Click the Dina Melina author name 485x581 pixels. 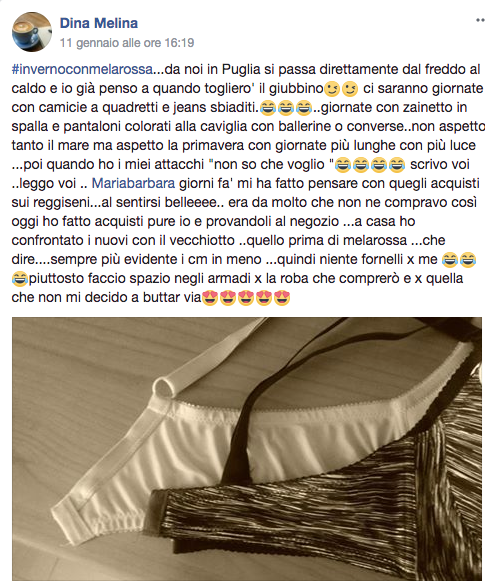[x=99, y=23]
